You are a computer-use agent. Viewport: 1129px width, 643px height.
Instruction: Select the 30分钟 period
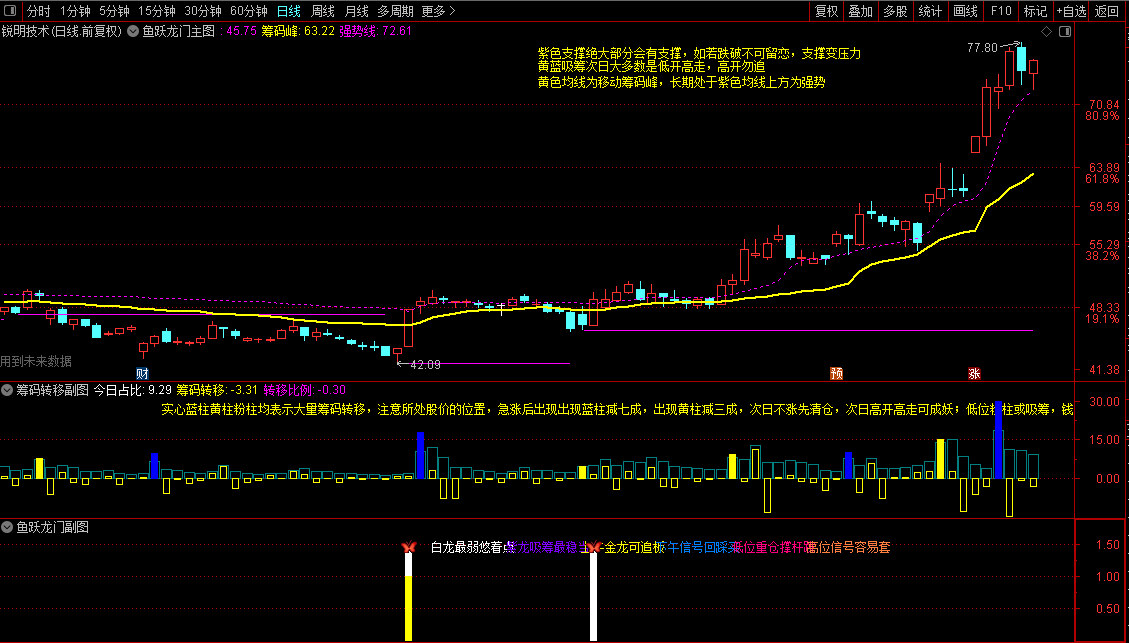(203, 11)
